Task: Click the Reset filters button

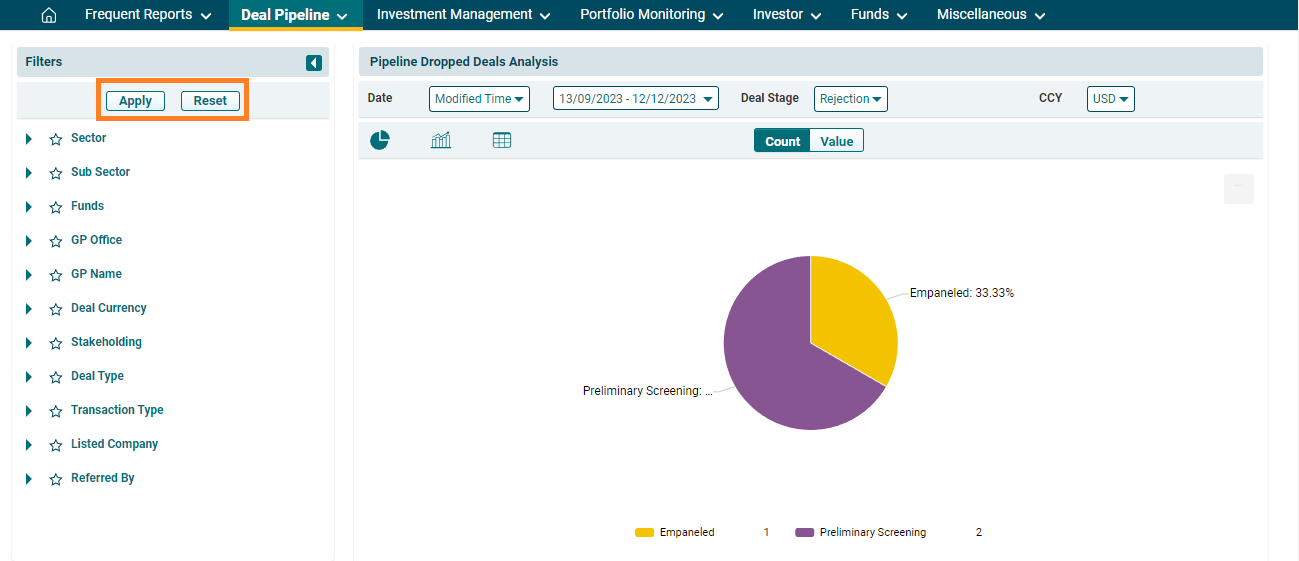Action: pos(210,101)
